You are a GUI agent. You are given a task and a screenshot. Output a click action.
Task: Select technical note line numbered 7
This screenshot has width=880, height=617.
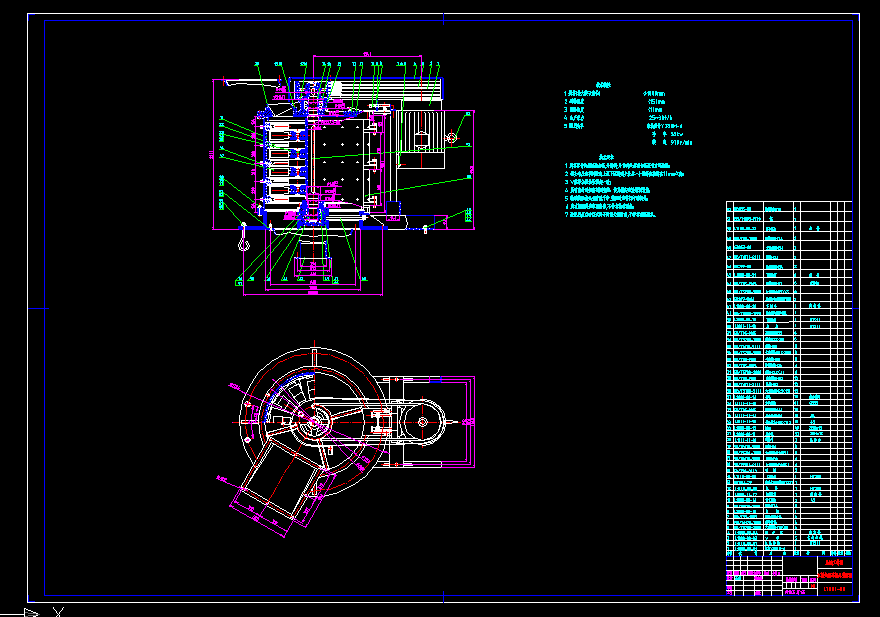[610, 214]
